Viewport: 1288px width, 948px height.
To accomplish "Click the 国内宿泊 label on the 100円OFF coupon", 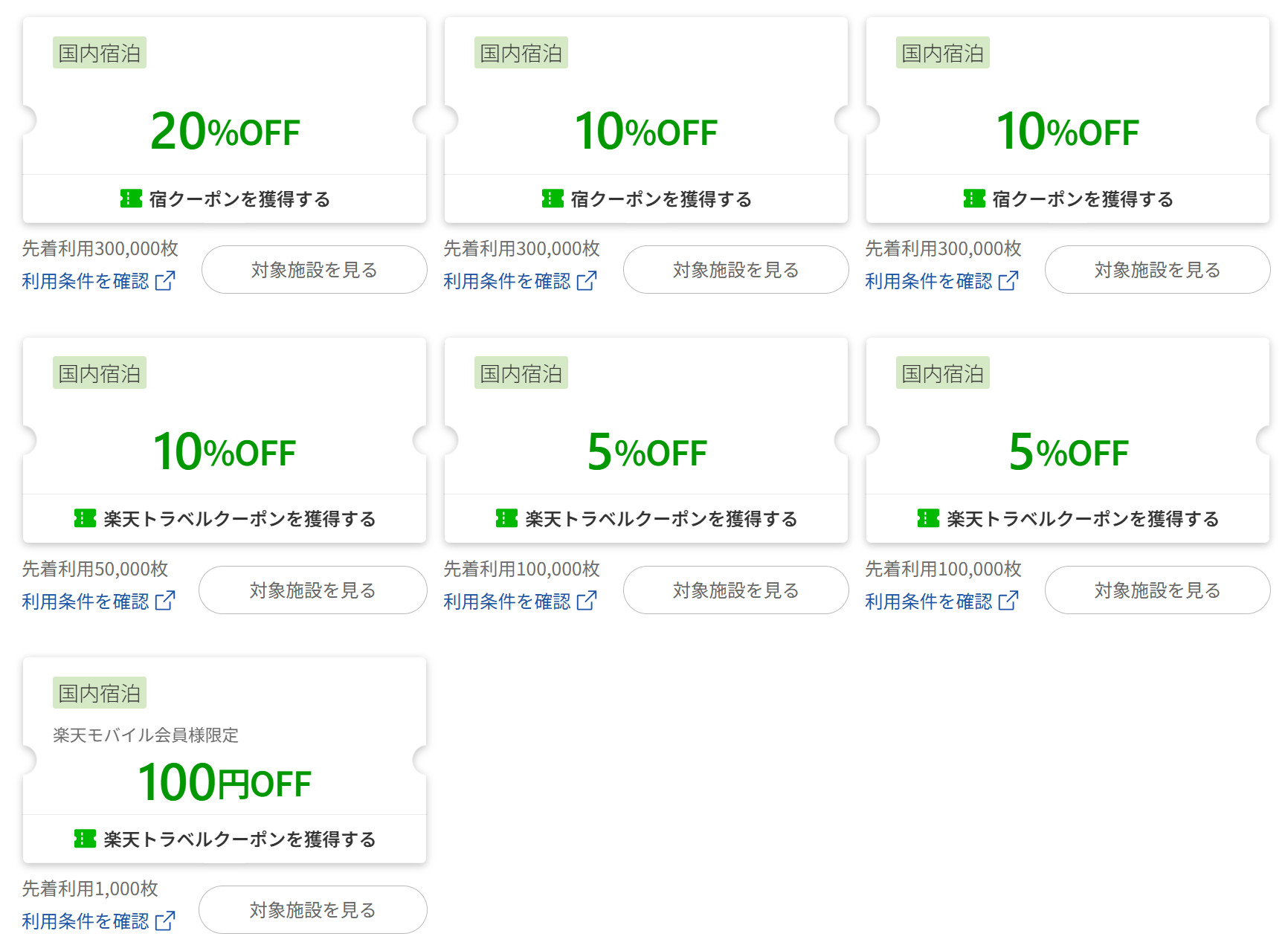I will click(99, 691).
